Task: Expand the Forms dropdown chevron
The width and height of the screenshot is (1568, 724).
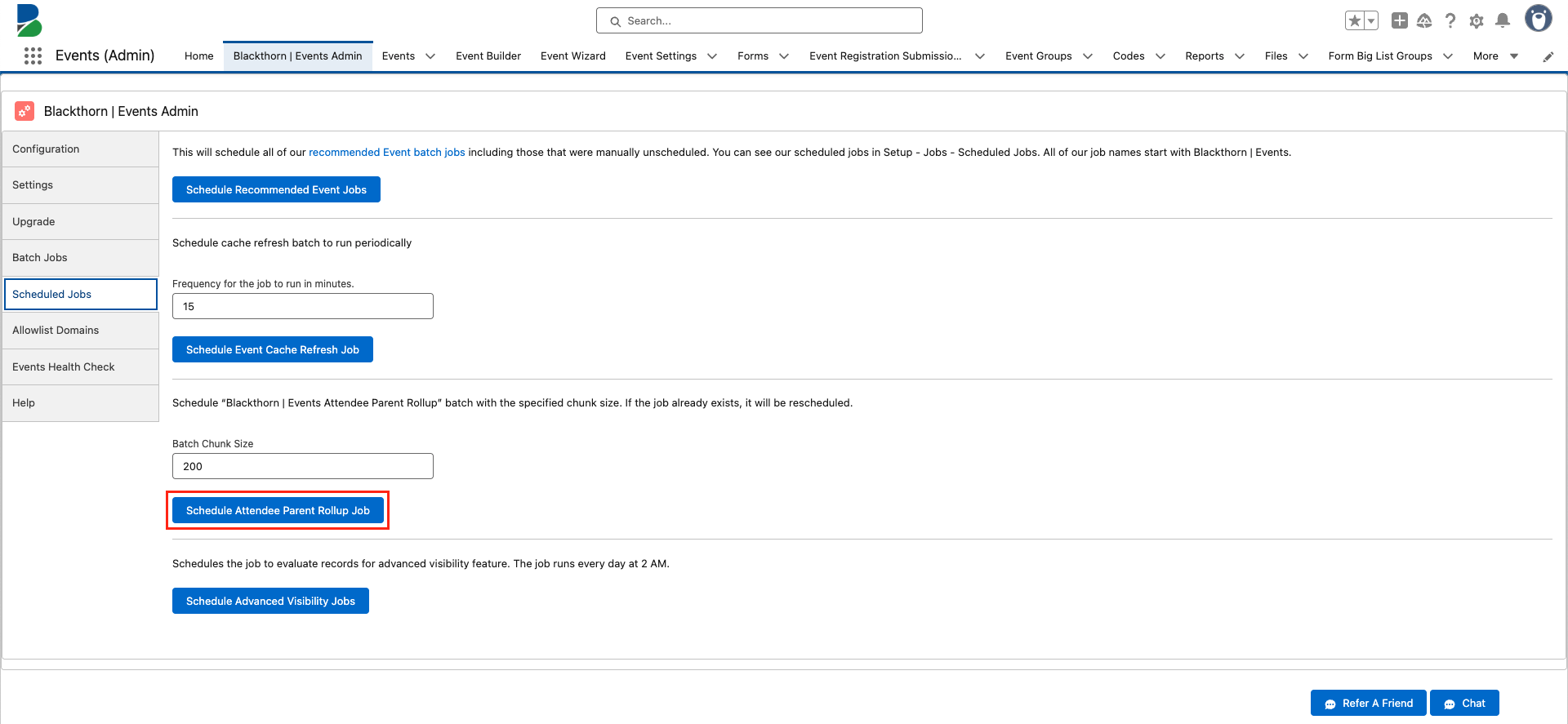Action: [x=784, y=56]
